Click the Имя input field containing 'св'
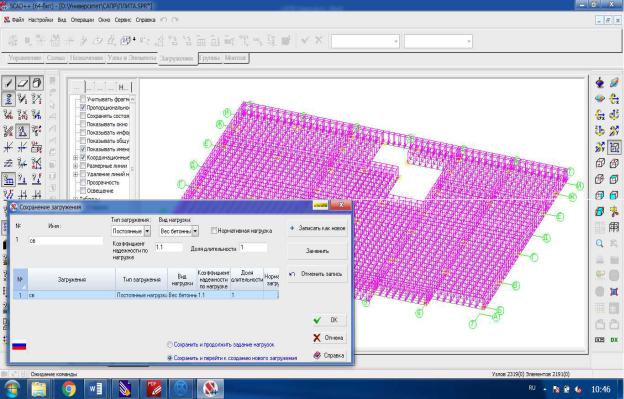The height and width of the screenshot is (399, 624). point(65,241)
